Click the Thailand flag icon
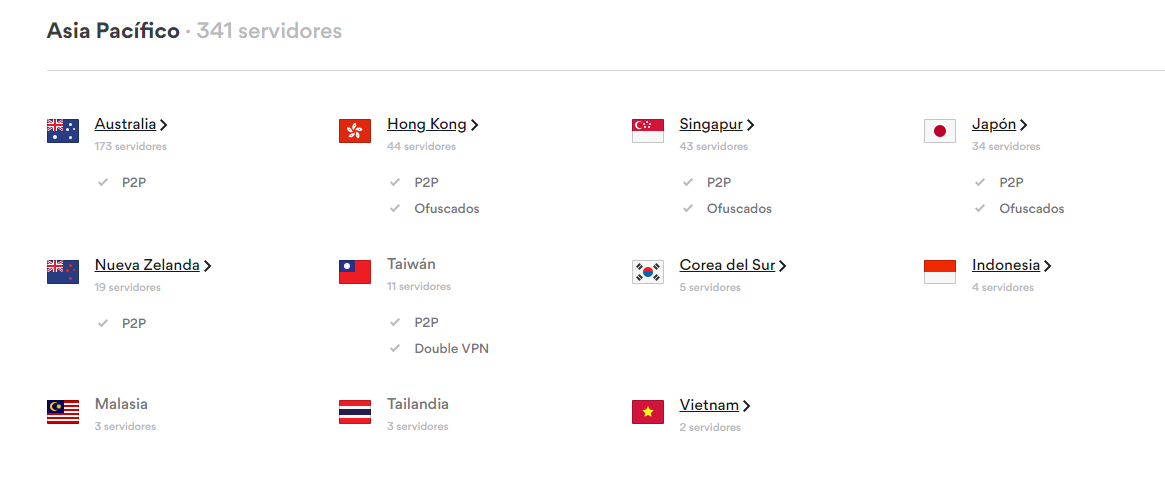This screenshot has height=499, width=1165. tap(354, 412)
